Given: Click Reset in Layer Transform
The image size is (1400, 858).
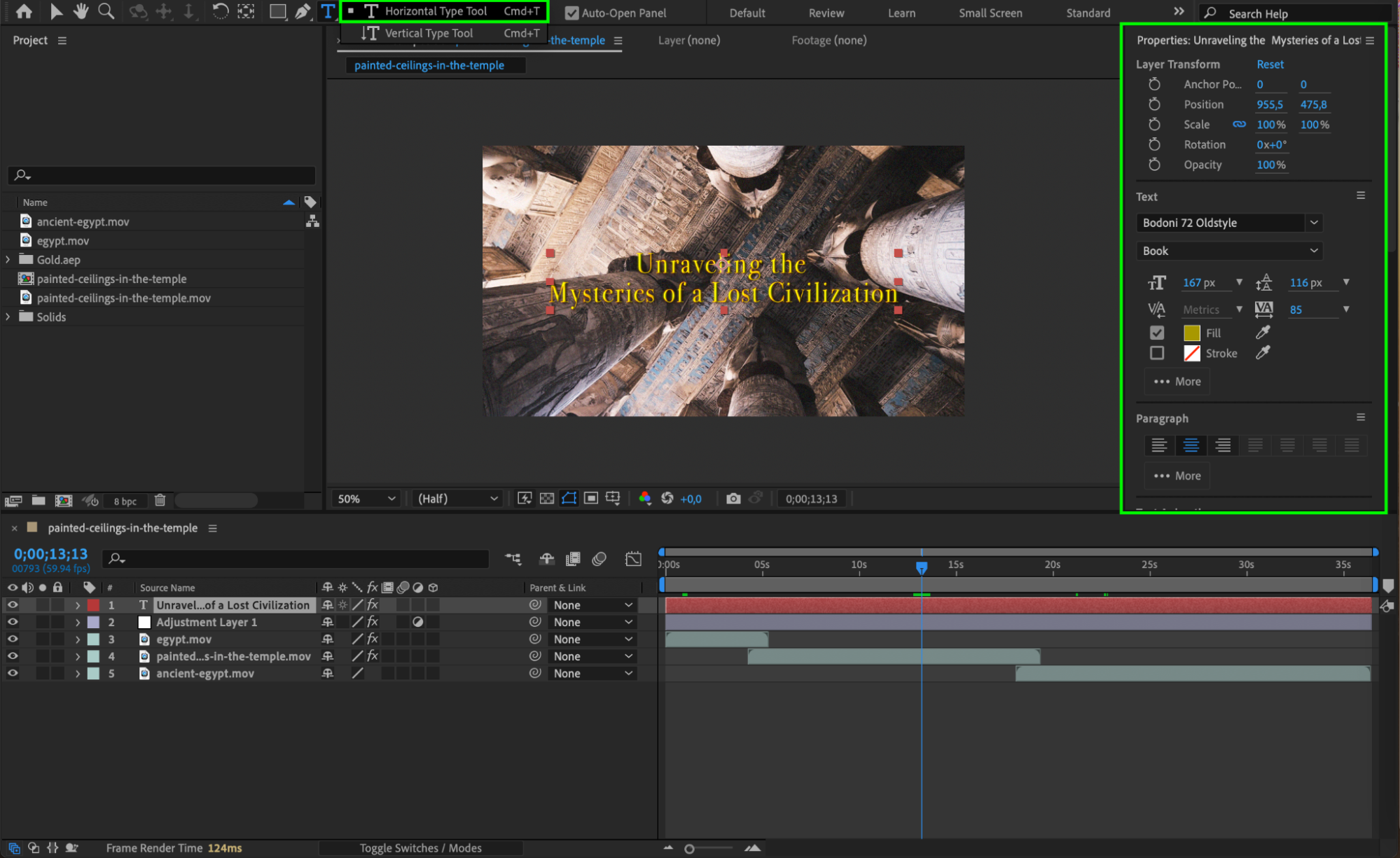Looking at the screenshot, I should pos(1269,64).
